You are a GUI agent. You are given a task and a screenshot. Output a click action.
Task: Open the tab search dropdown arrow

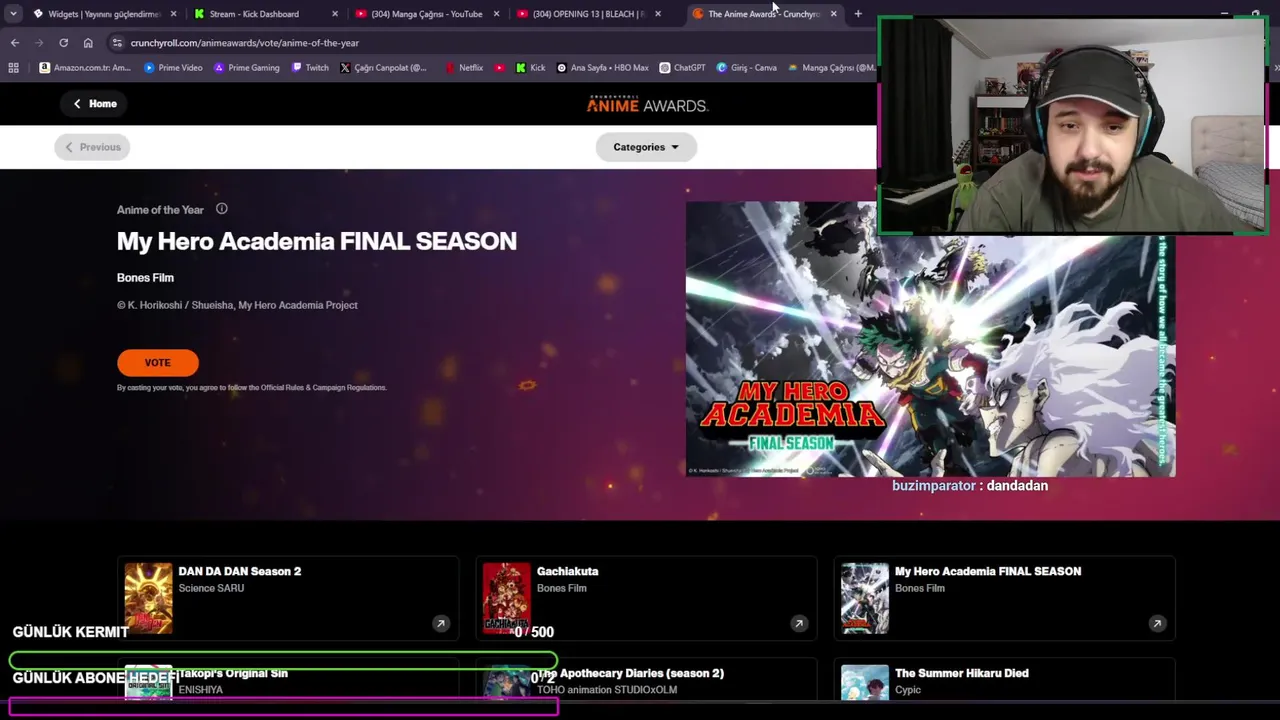(13, 14)
